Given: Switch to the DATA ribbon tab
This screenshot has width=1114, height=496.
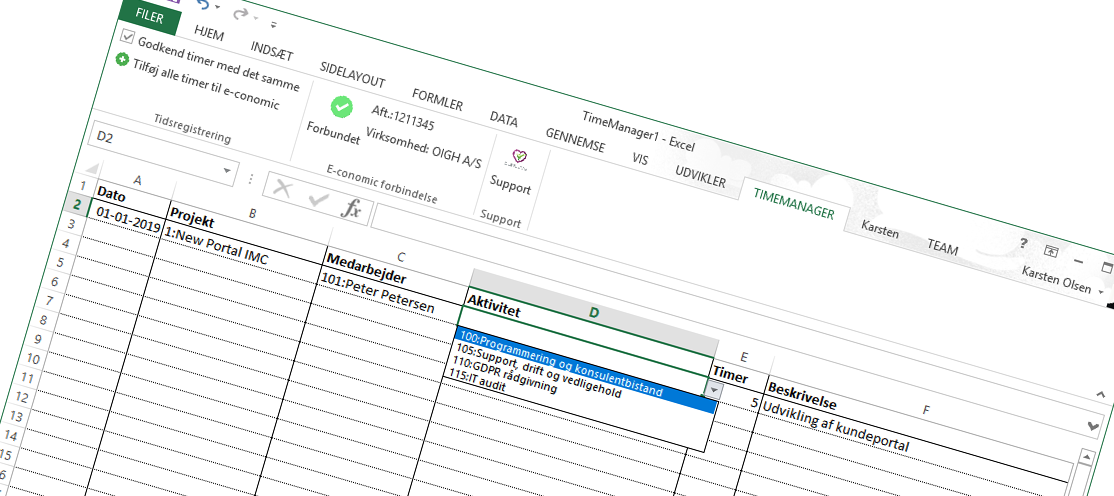Looking at the screenshot, I should point(504,119).
